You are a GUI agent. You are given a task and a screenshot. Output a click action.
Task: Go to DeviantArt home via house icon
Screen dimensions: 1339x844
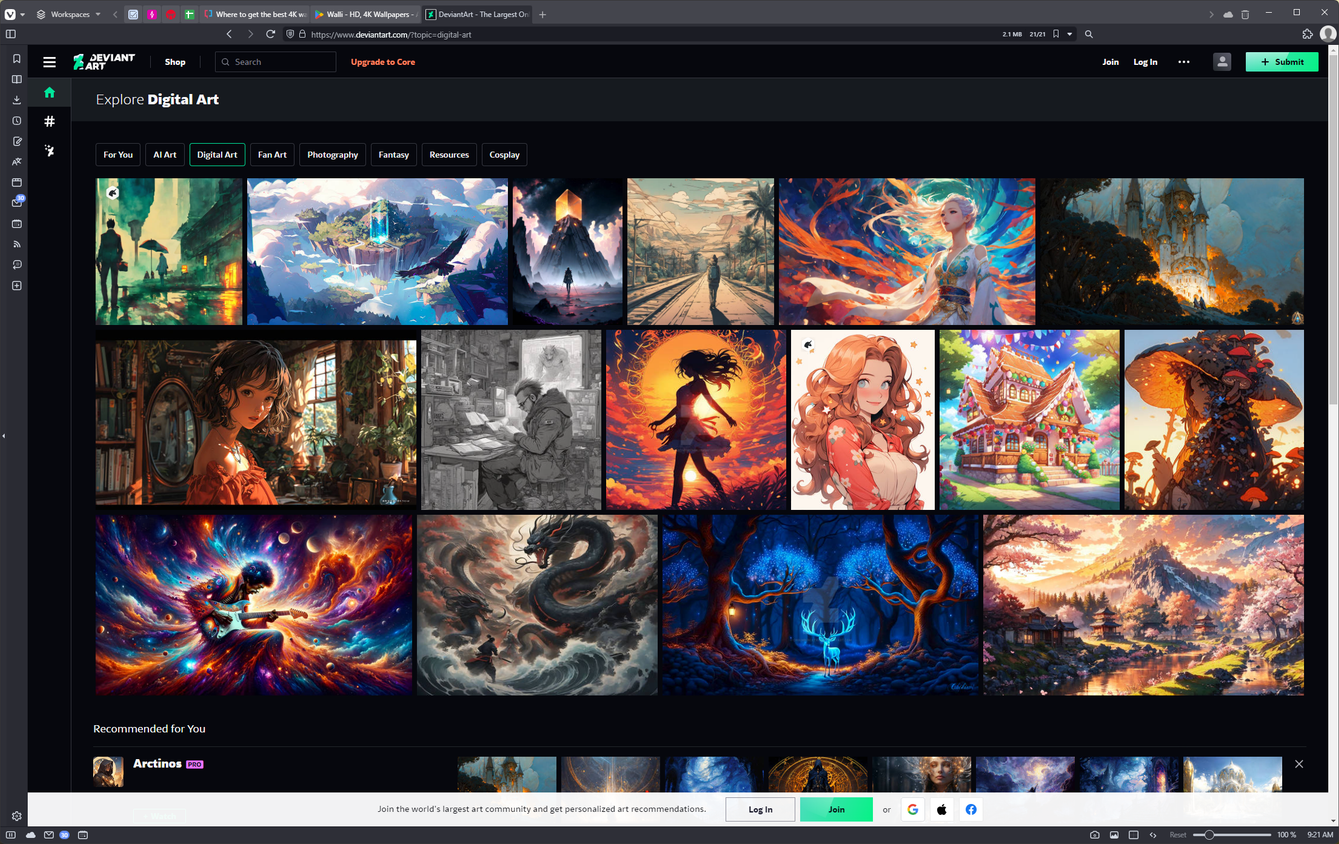coord(49,92)
